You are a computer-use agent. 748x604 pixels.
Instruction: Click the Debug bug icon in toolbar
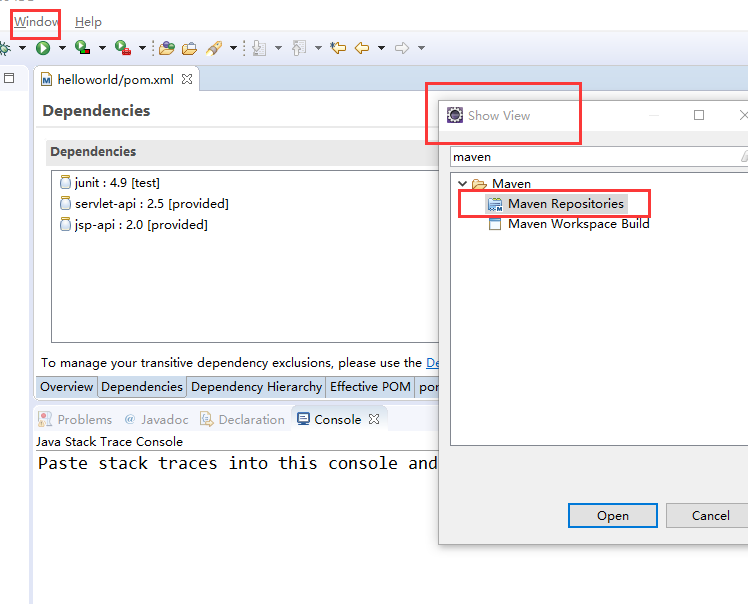pos(4,48)
